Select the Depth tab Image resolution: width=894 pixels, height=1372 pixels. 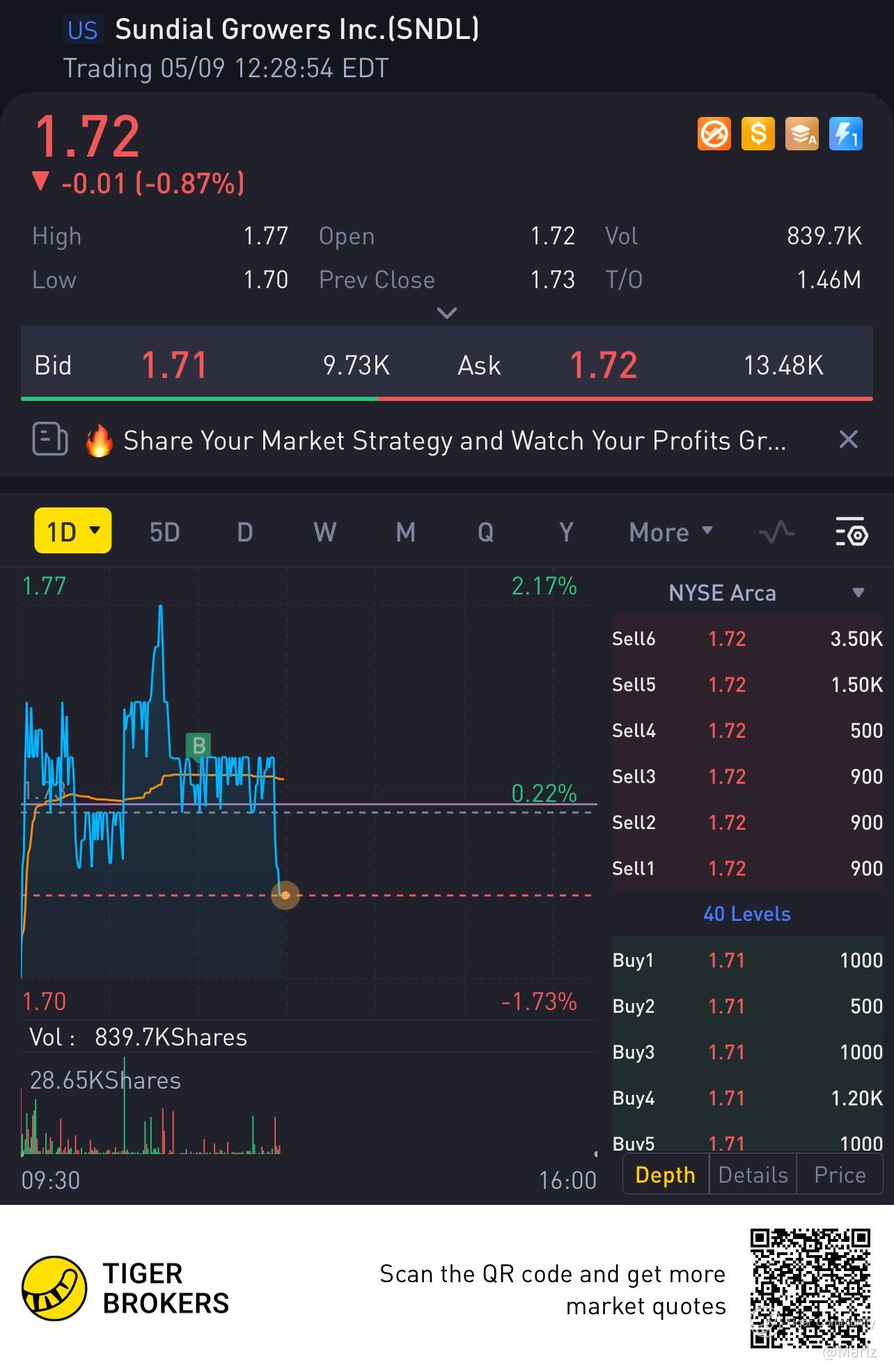point(666,1175)
